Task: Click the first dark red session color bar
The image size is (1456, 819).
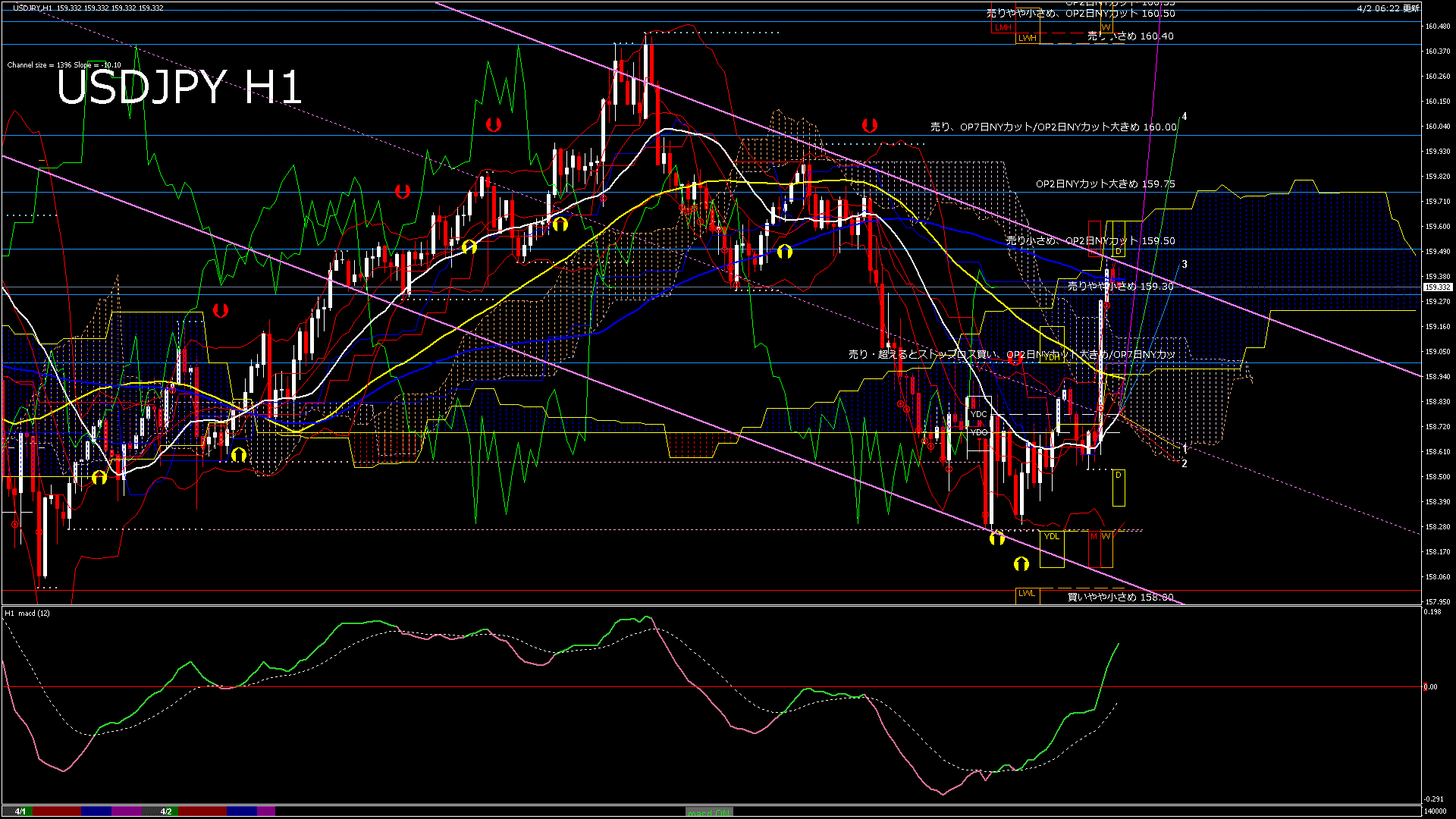Action: click(x=57, y=811)
